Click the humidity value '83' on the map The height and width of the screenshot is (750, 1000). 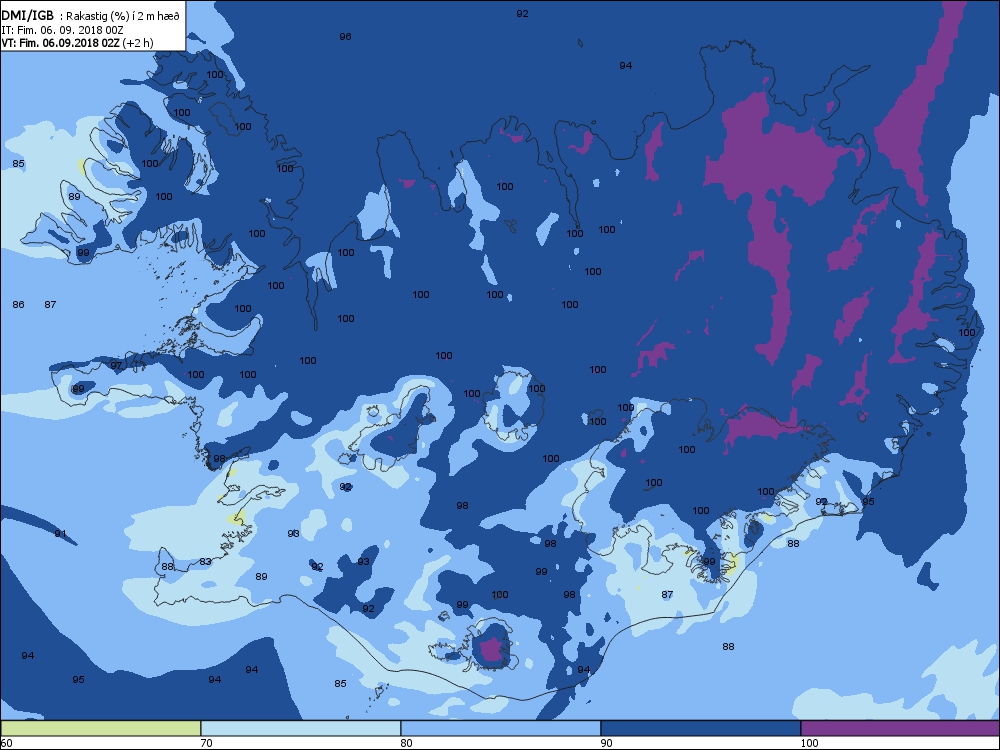[205, 562]
